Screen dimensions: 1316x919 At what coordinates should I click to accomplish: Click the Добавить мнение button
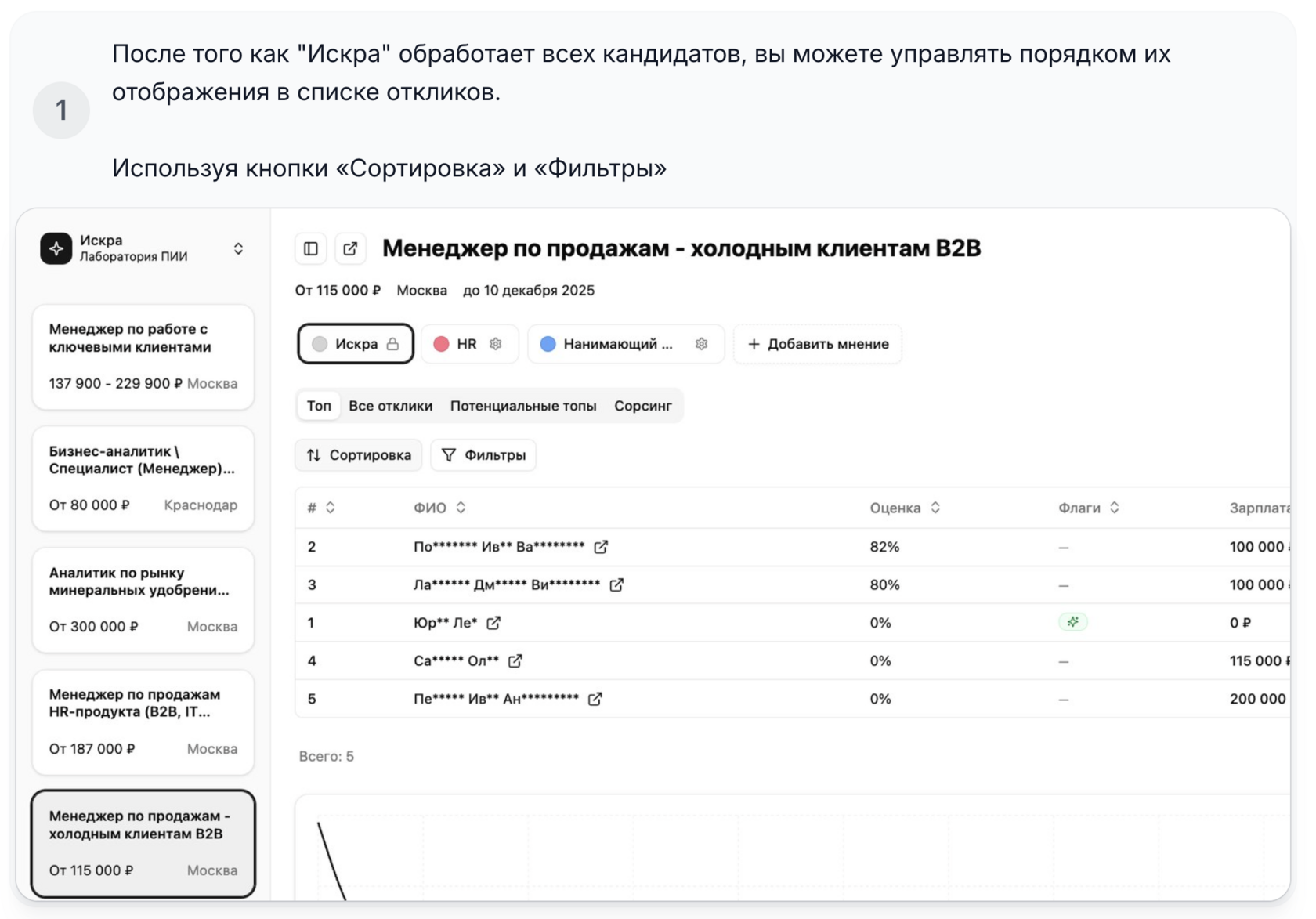818,344
